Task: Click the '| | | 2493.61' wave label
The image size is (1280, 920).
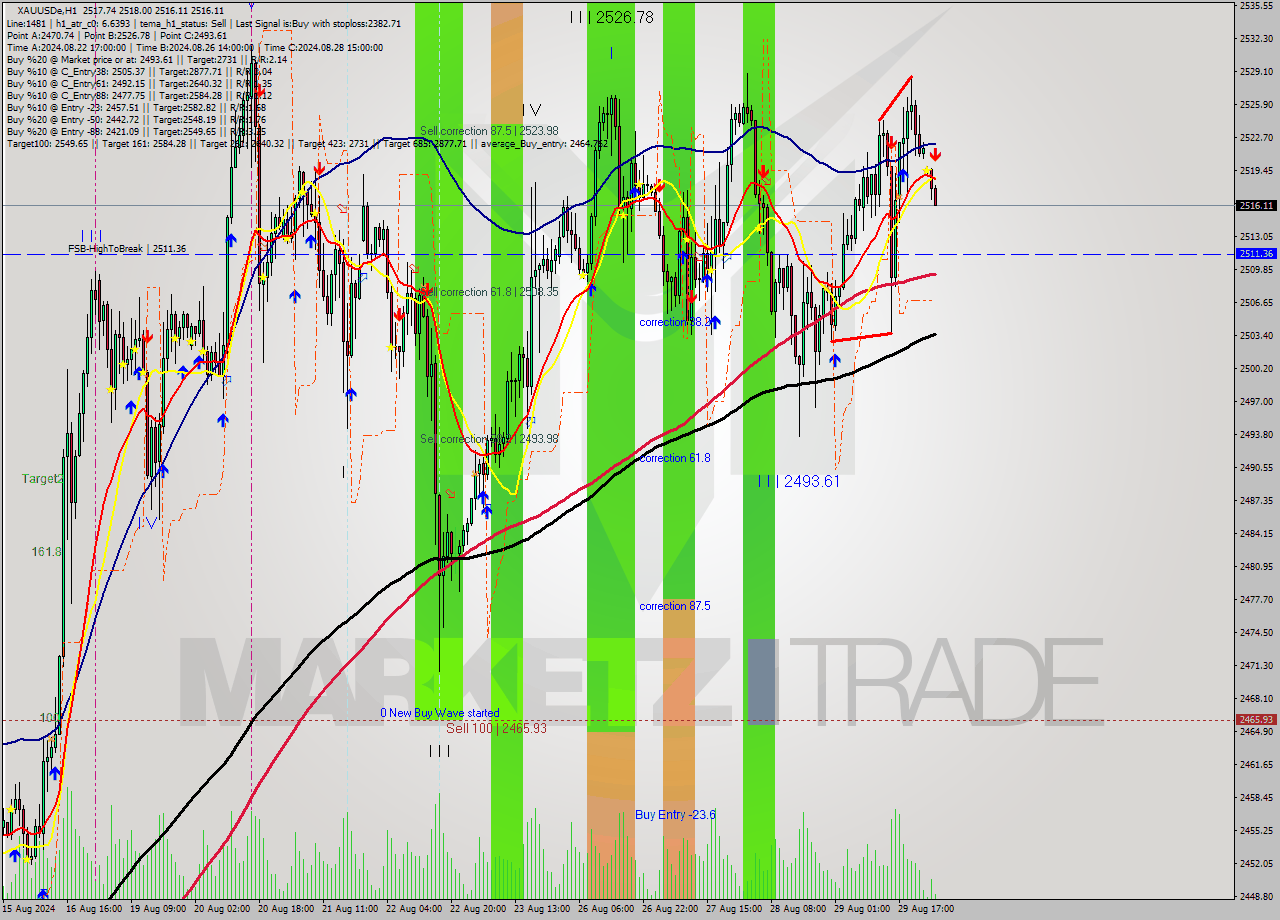Action: point(797,481)
